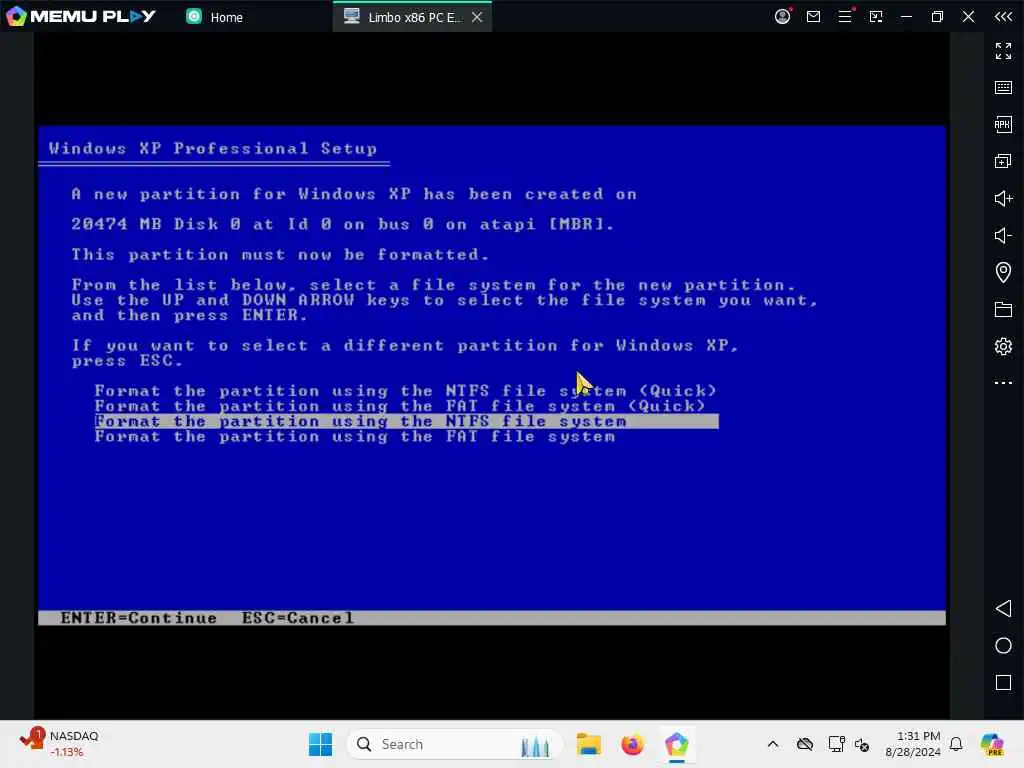Open the notification bell icon

[956, 744]
